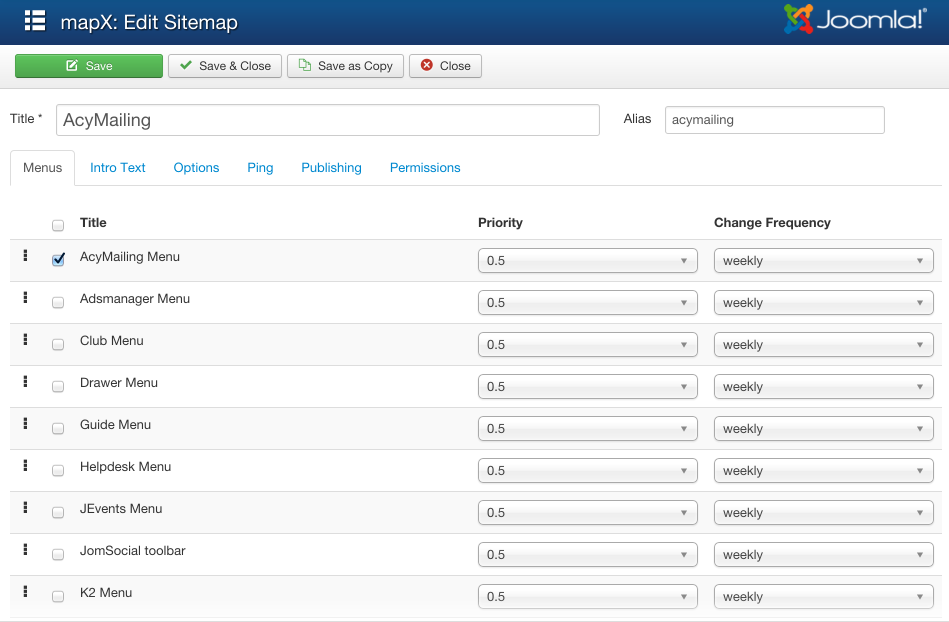The image size is (949, 622).
Task: Check the Club Menu checkbox
Action: pyautogui.click(x=58, y=344)
